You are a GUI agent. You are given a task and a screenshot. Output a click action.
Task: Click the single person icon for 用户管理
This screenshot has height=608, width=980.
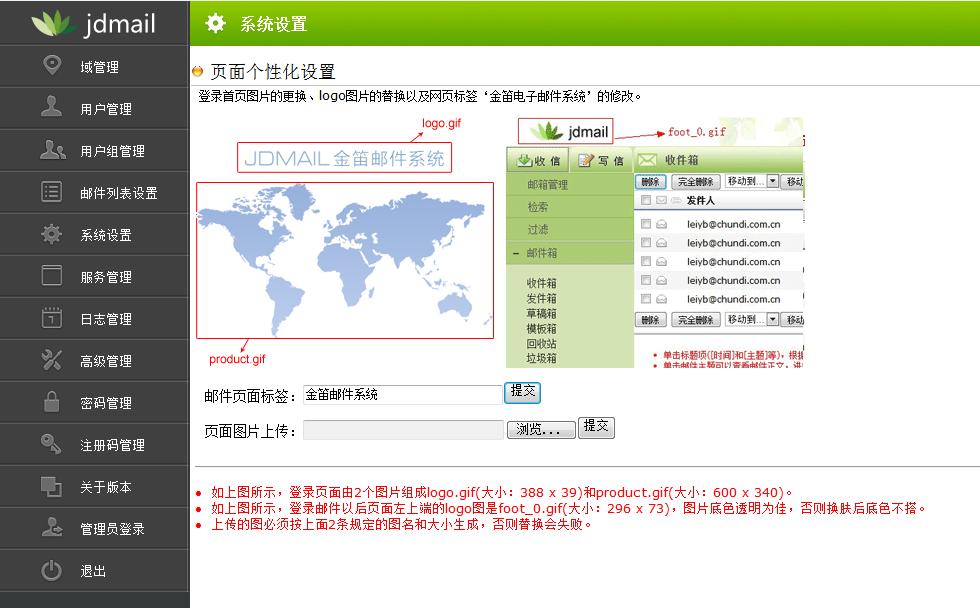(52, 107)
